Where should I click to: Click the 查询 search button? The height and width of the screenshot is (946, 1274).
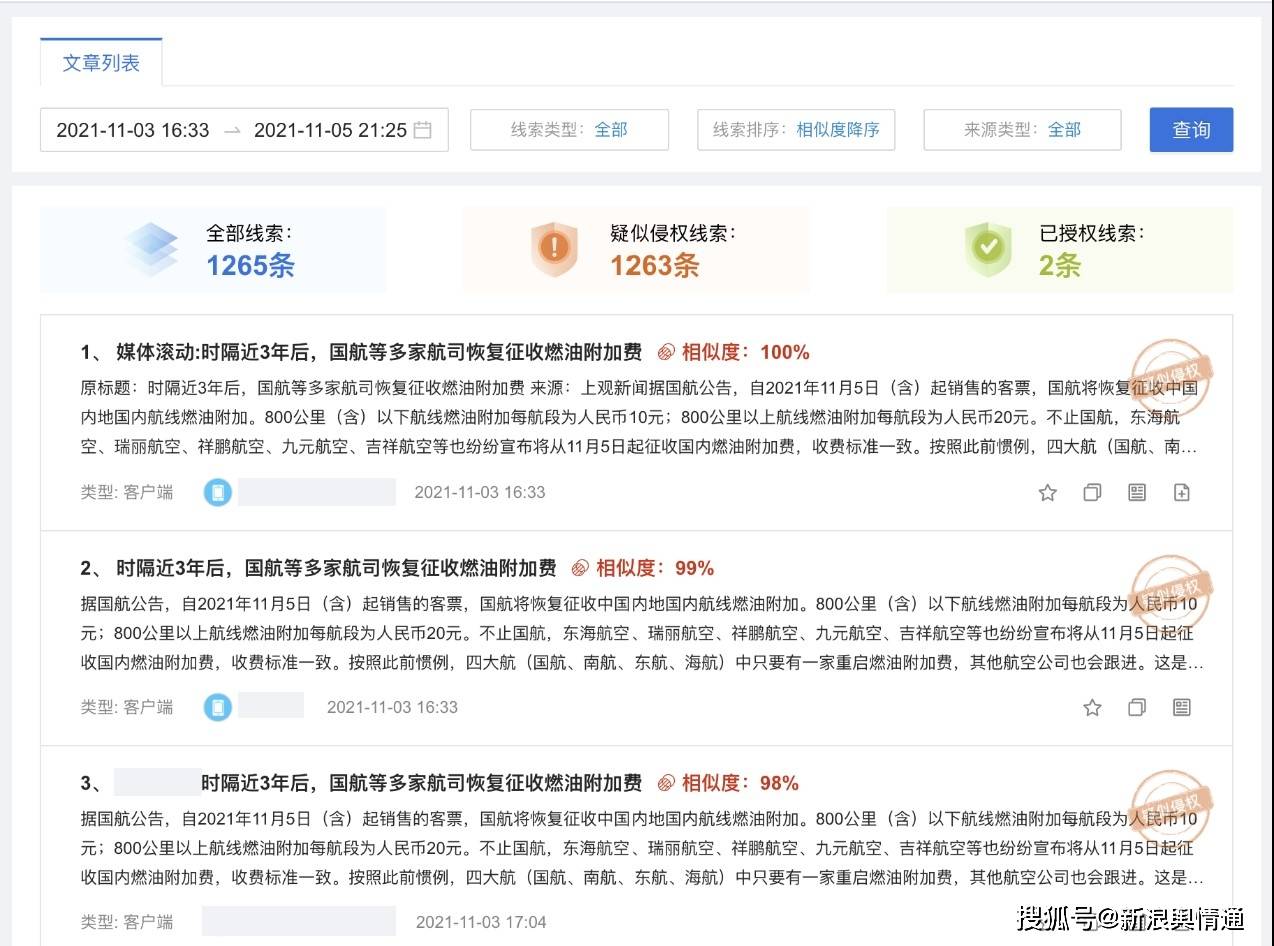tap(1191, 130)
